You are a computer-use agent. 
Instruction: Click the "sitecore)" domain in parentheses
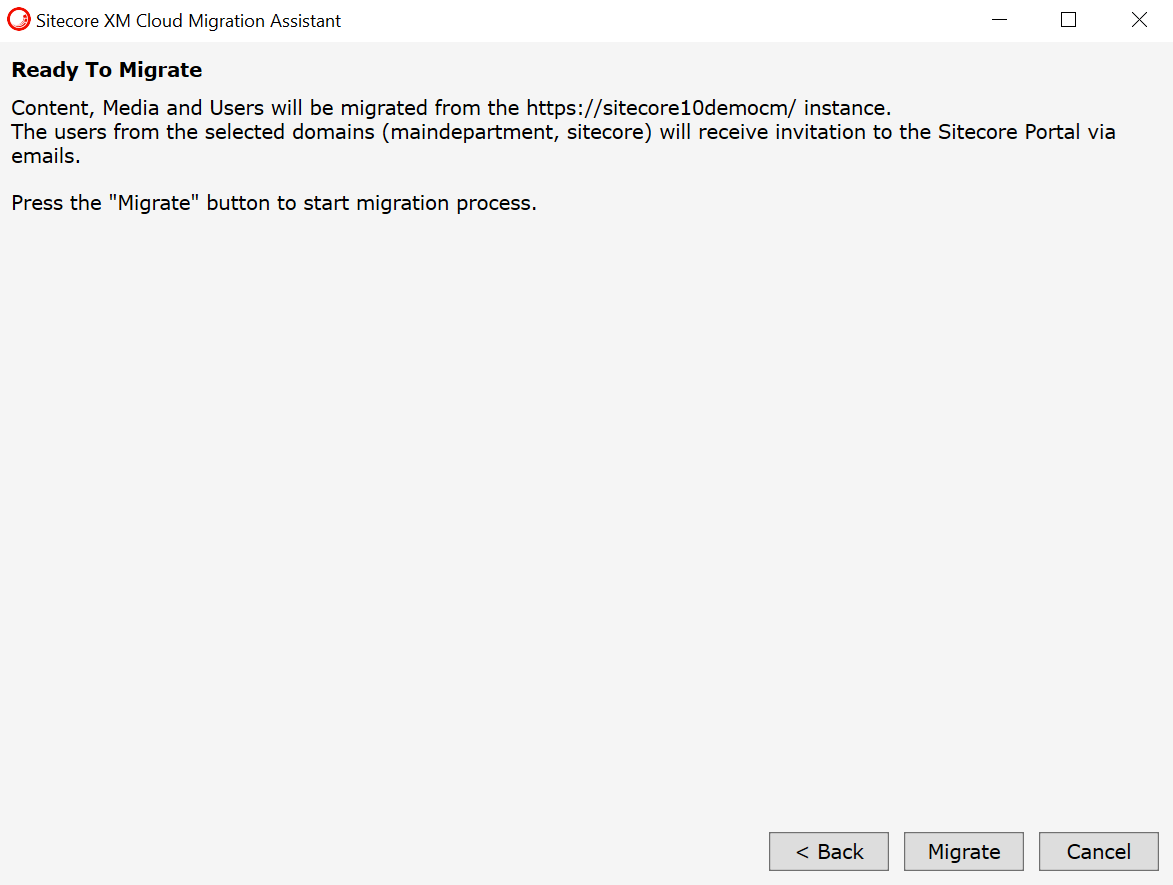tap(609, 133)
